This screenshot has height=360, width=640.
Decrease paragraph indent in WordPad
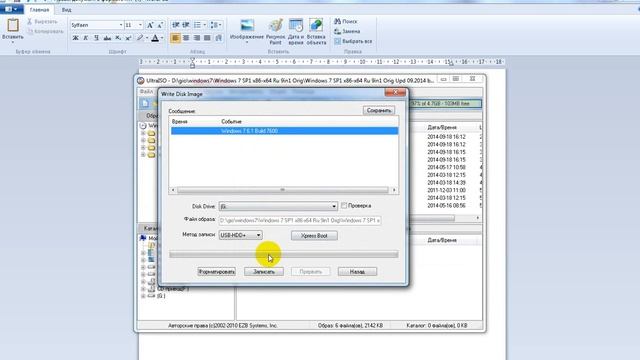[x=176, y=25]
